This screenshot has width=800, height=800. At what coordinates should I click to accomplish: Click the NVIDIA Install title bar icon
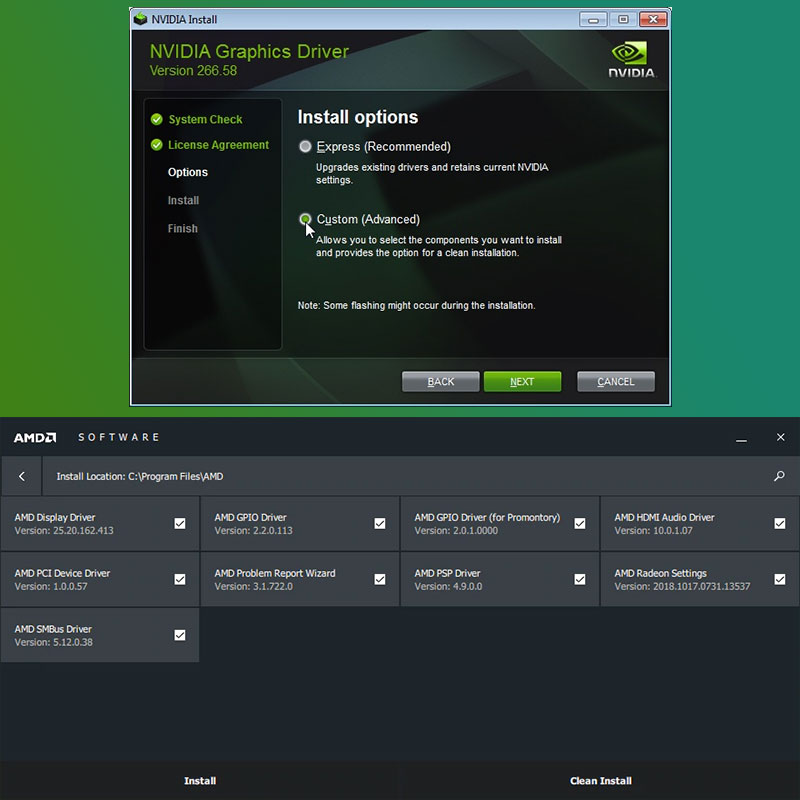[x=140, y=19]
